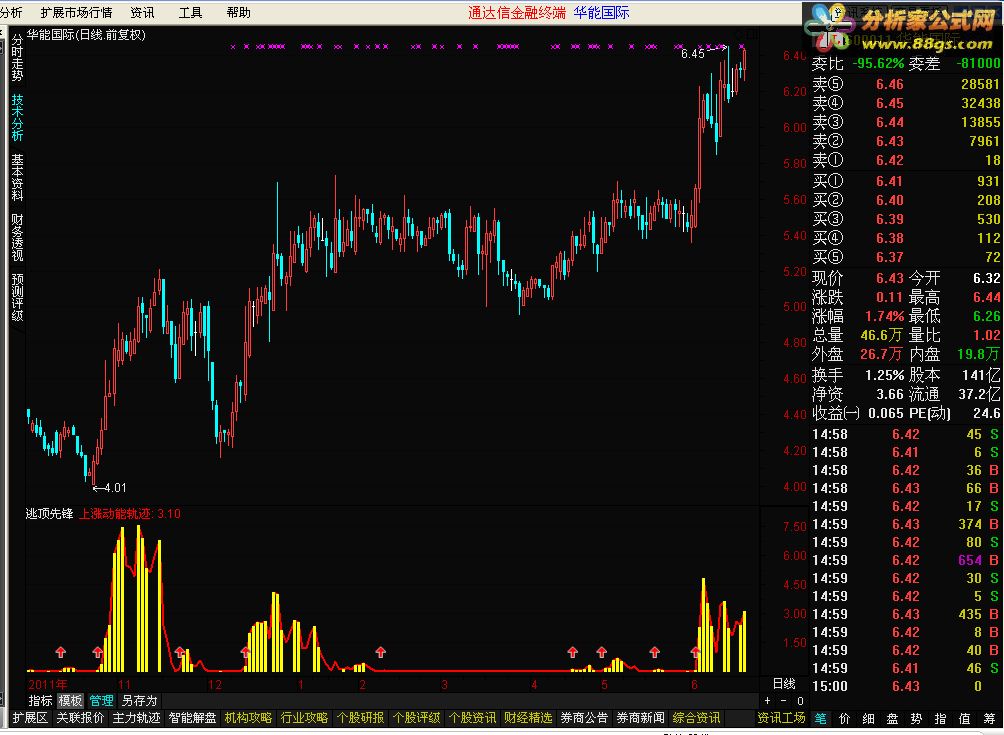This screenshot has height=735, width=1004.
Task: Click the 指标 tab below the chart
Action: 40,700
